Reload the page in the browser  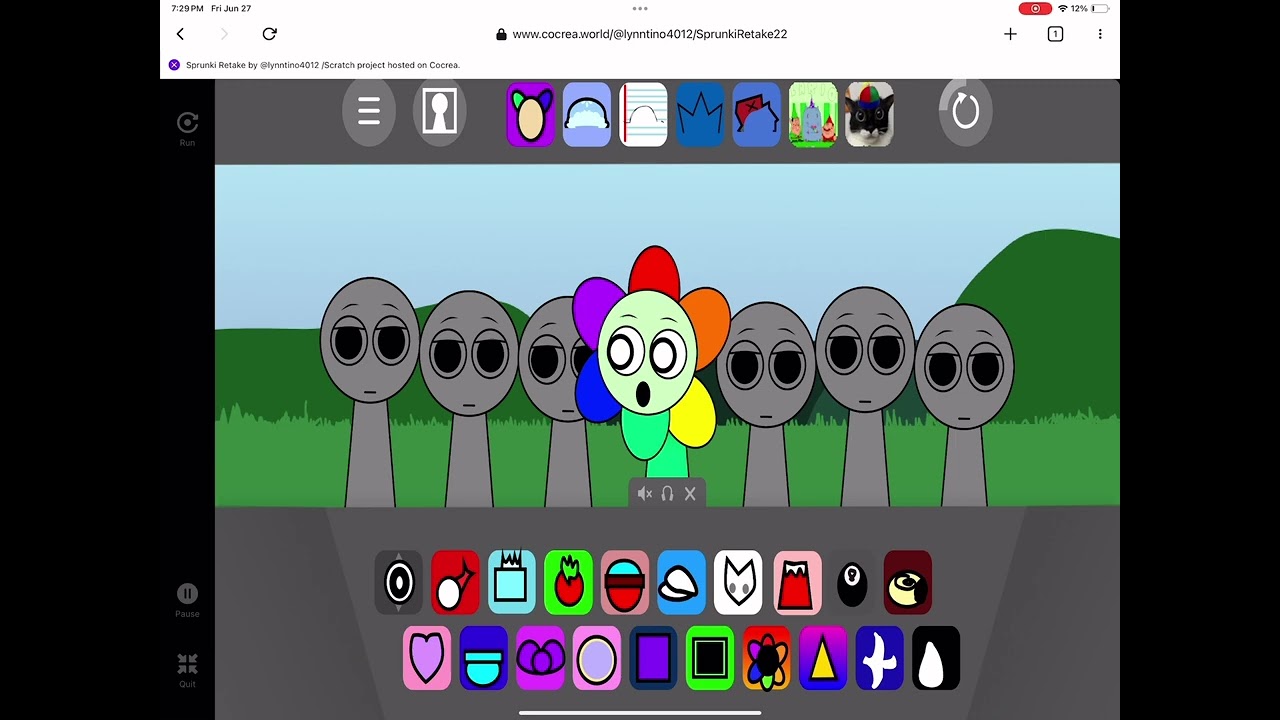coord(269,34)
